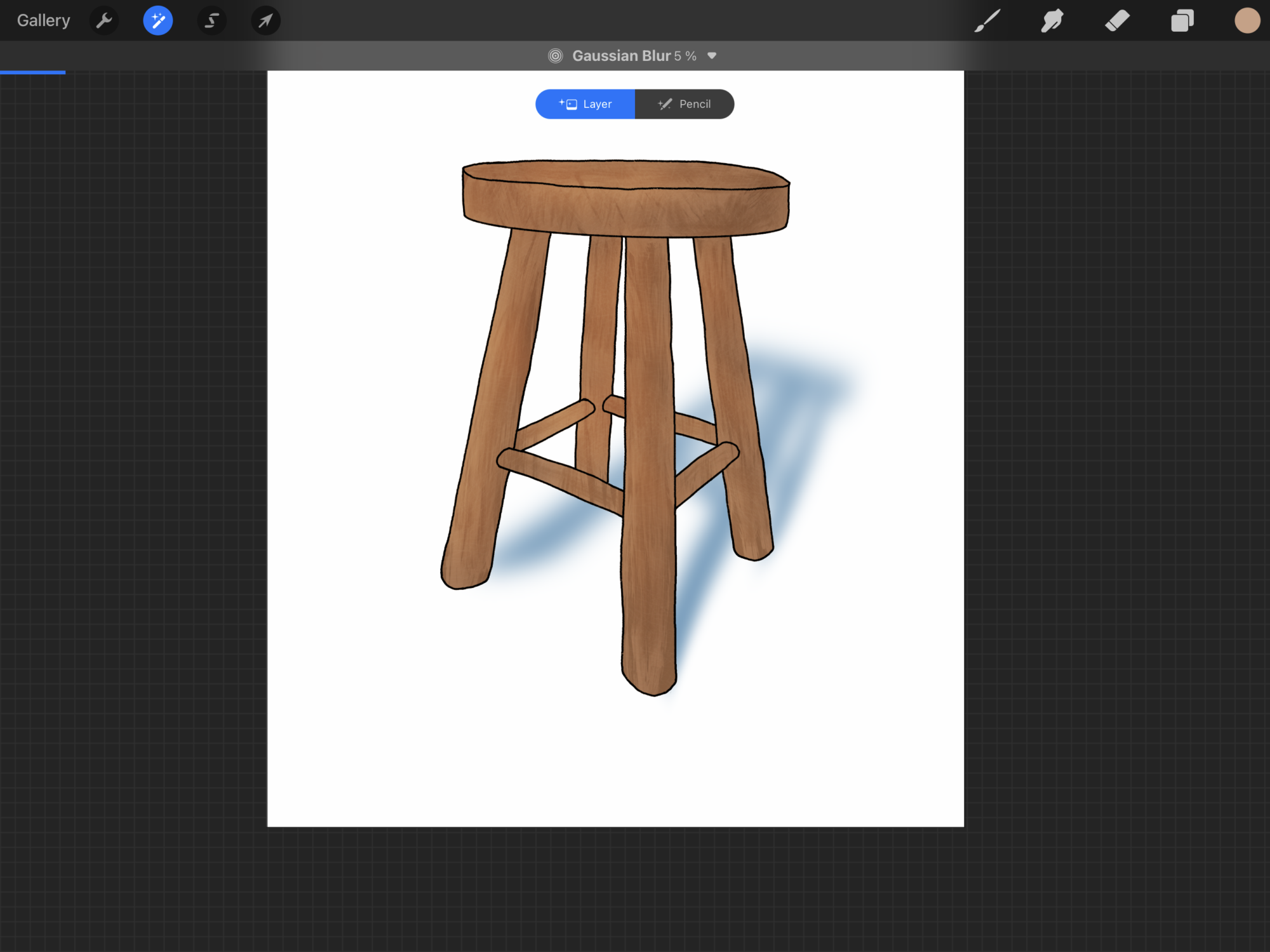The height and width of the screenshot is (952, 1270).
Task: Select the Paint brush tool
Action: coord(987,21)
